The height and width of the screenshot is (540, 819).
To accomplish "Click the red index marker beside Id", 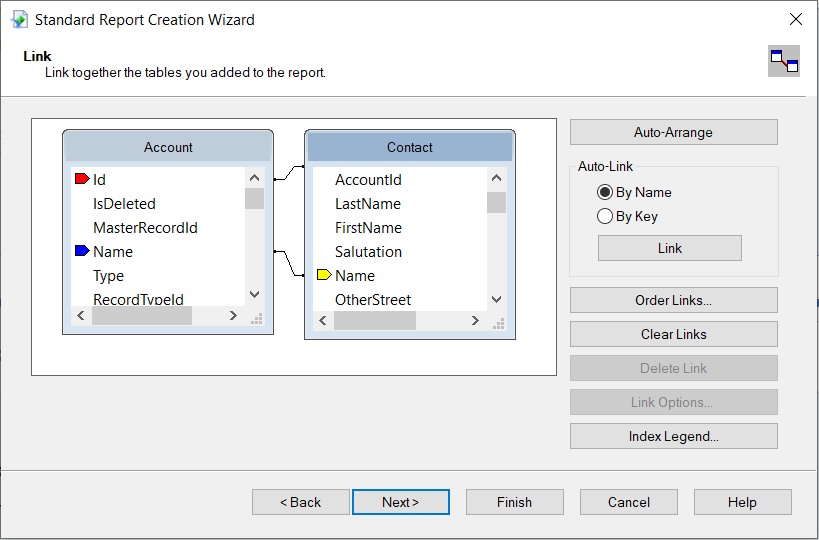I will 82,180.
